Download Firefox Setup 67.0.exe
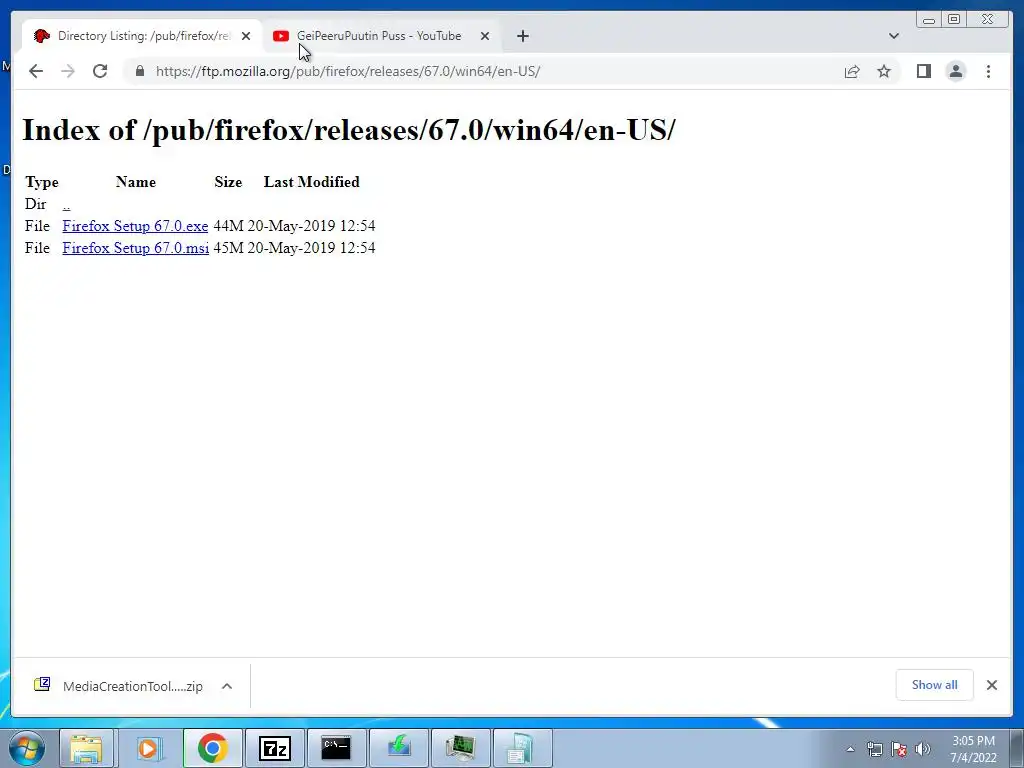 [135, 226]
